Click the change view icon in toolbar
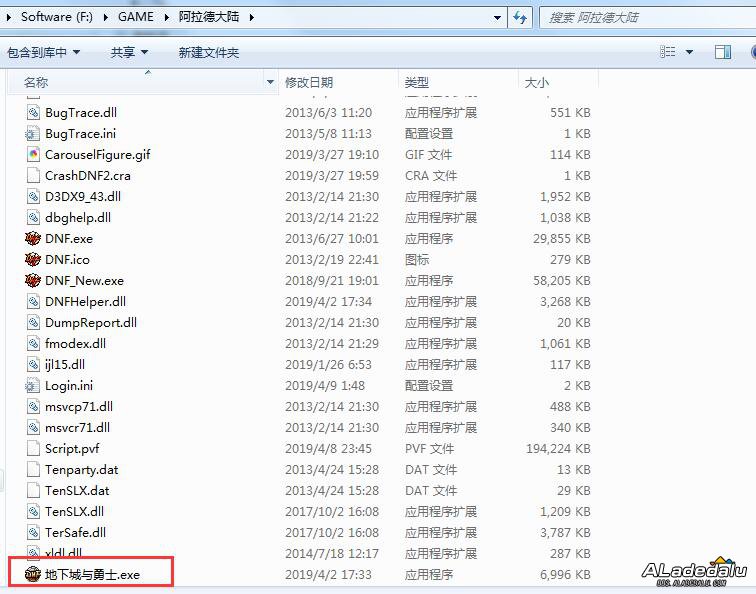The width and height of the screenshot is (756, 594). (x=668, y=52)
